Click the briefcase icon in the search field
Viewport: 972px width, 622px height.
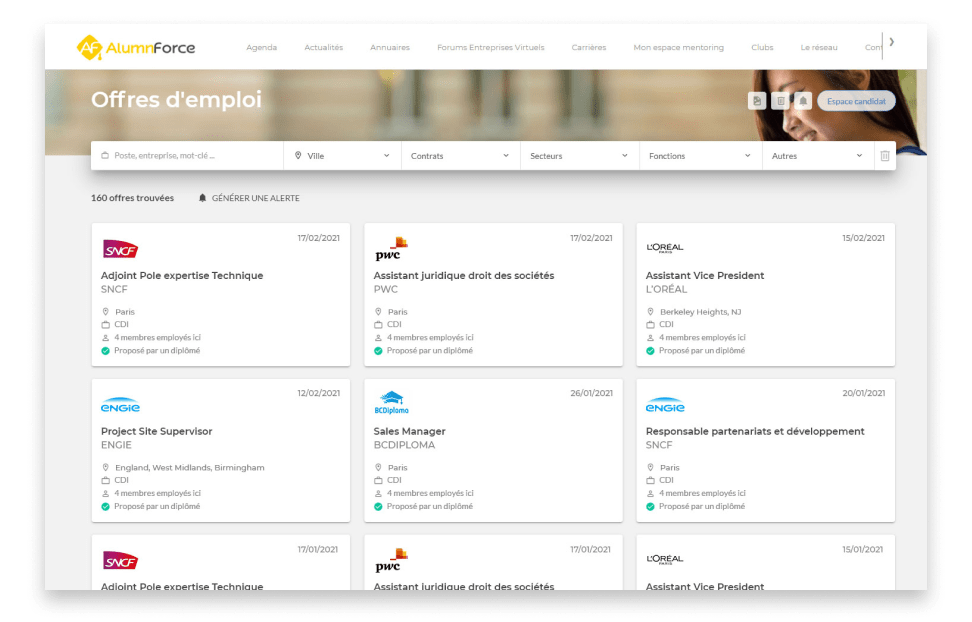click(x=105, y=156)
